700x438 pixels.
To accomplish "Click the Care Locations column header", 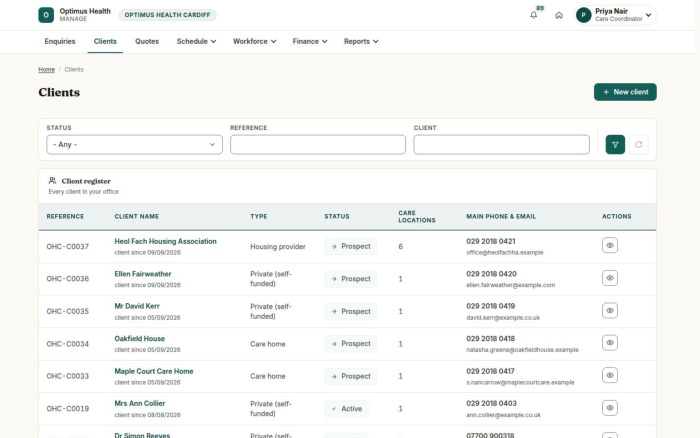I will (x=417, y=217).
